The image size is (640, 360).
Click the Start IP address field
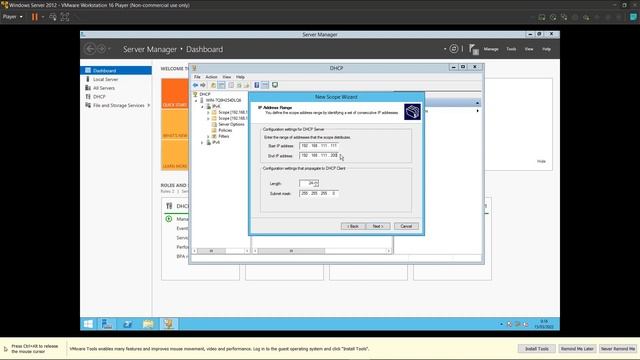click(x=319, y=146)
